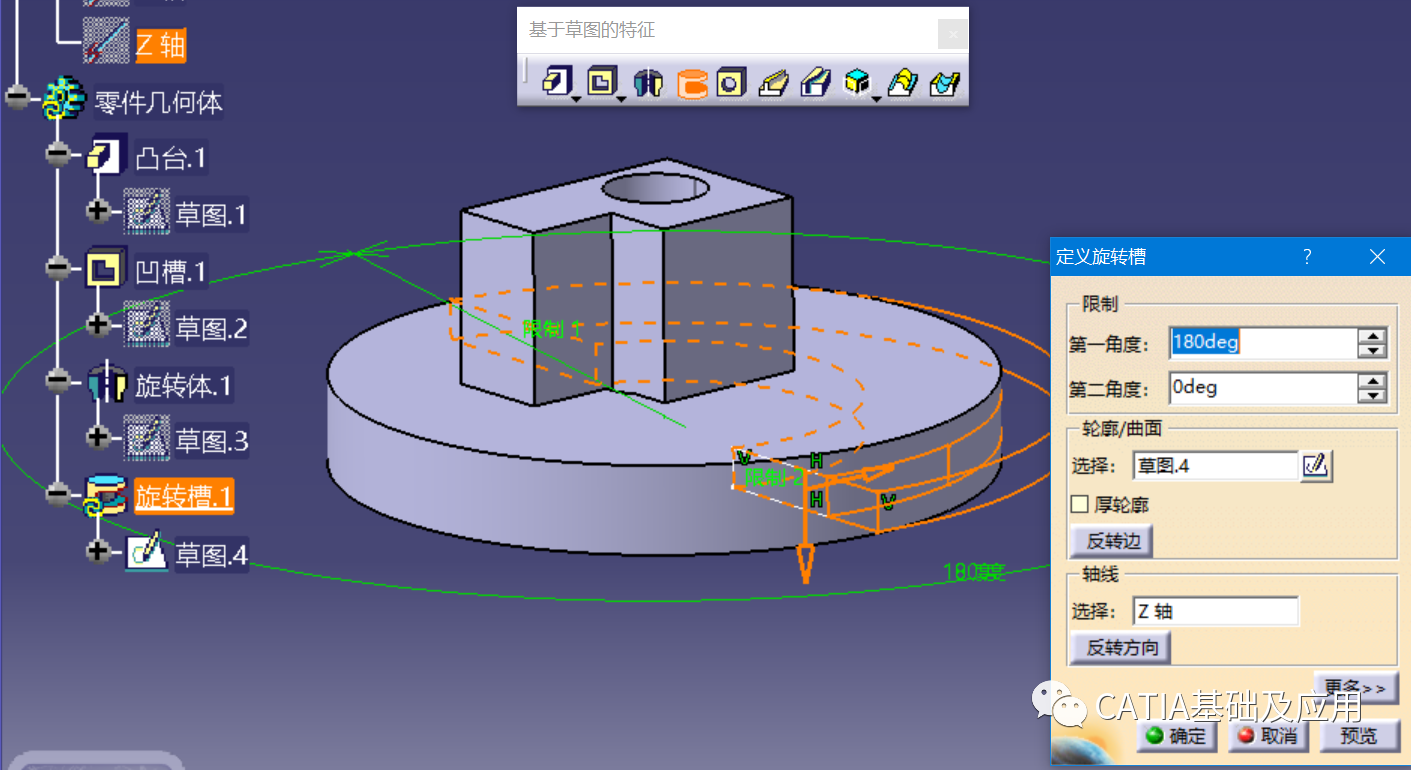Click the 反转边 button
The image size is (1411, 770).
(x=1111, y=541)
